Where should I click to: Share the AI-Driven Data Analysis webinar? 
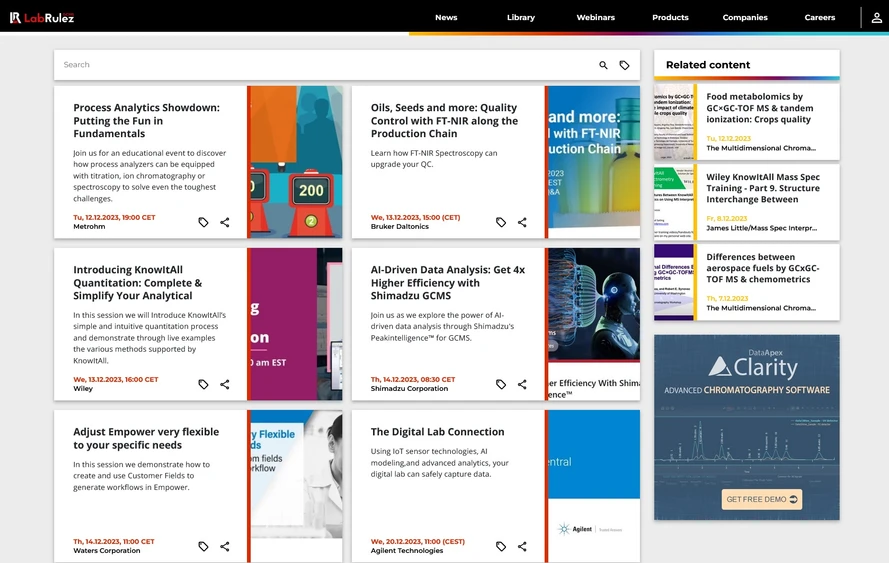tap(522, 384)
